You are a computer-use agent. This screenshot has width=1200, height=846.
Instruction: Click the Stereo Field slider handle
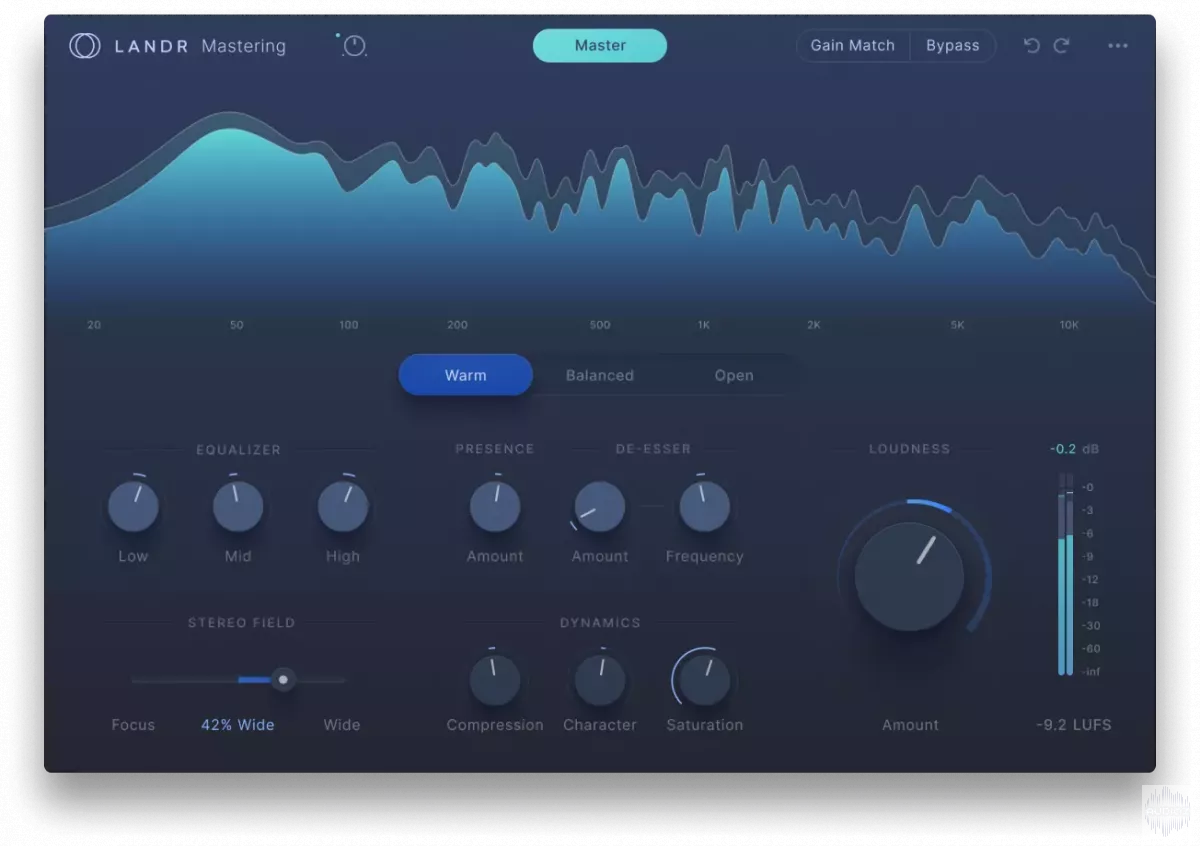[x=283, y=680]
